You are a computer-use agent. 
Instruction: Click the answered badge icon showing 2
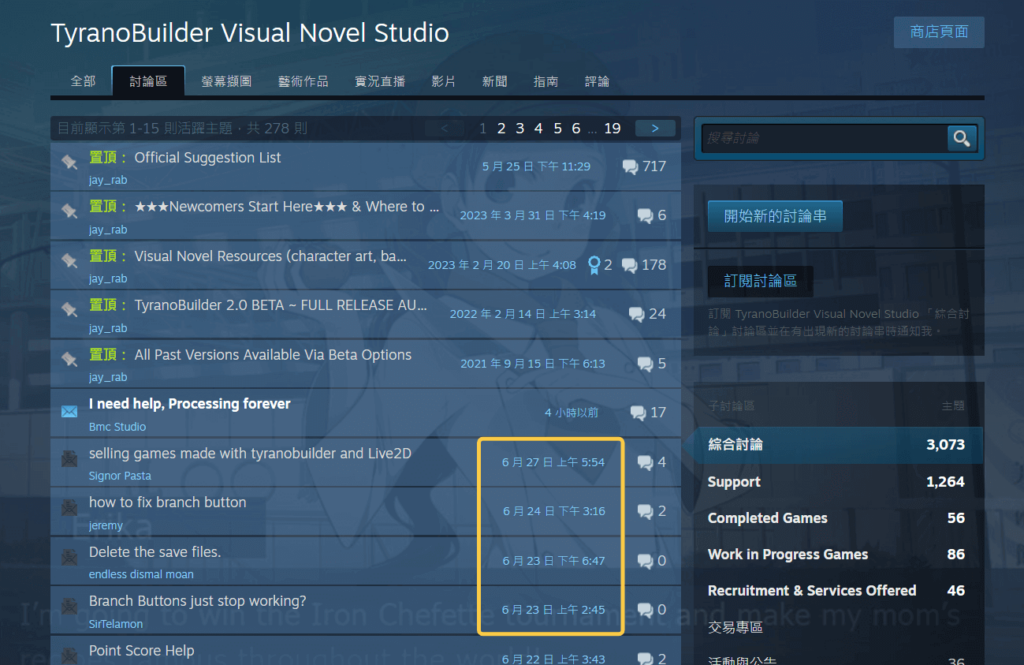(594, 265)
